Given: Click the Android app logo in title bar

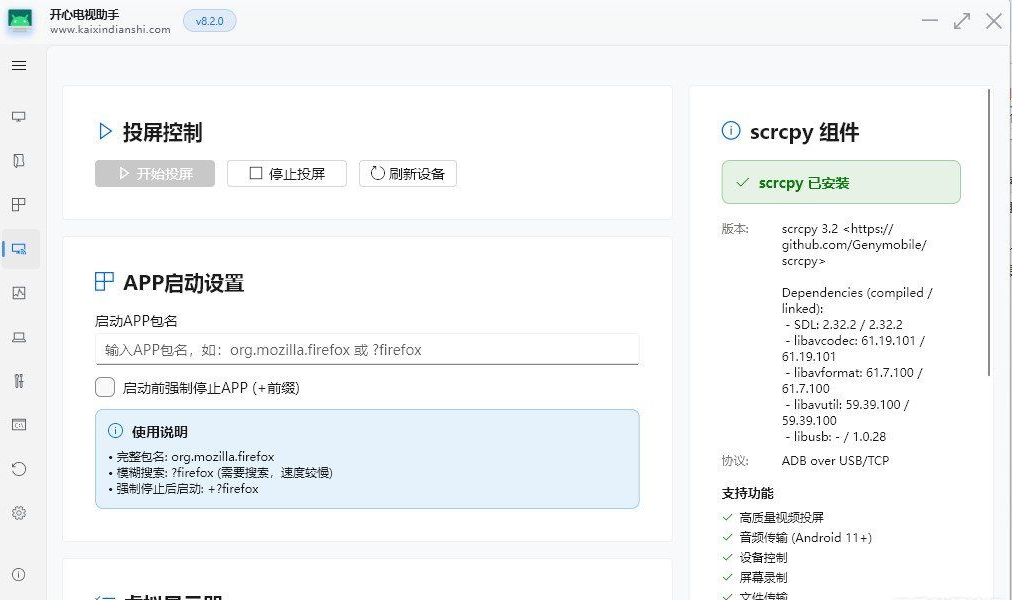Looking at the screenshot, I should click(21, 21).
